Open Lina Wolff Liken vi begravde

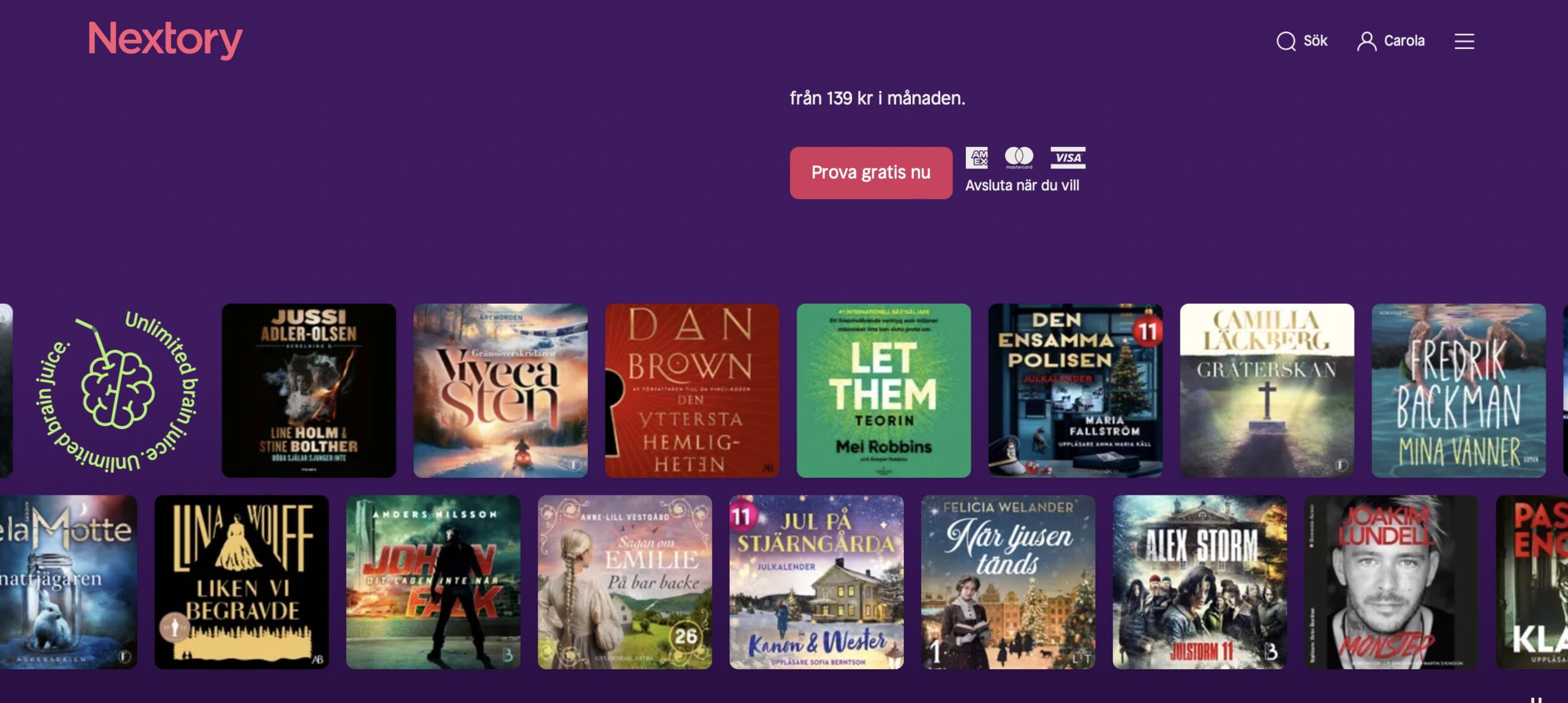[241, 582]
